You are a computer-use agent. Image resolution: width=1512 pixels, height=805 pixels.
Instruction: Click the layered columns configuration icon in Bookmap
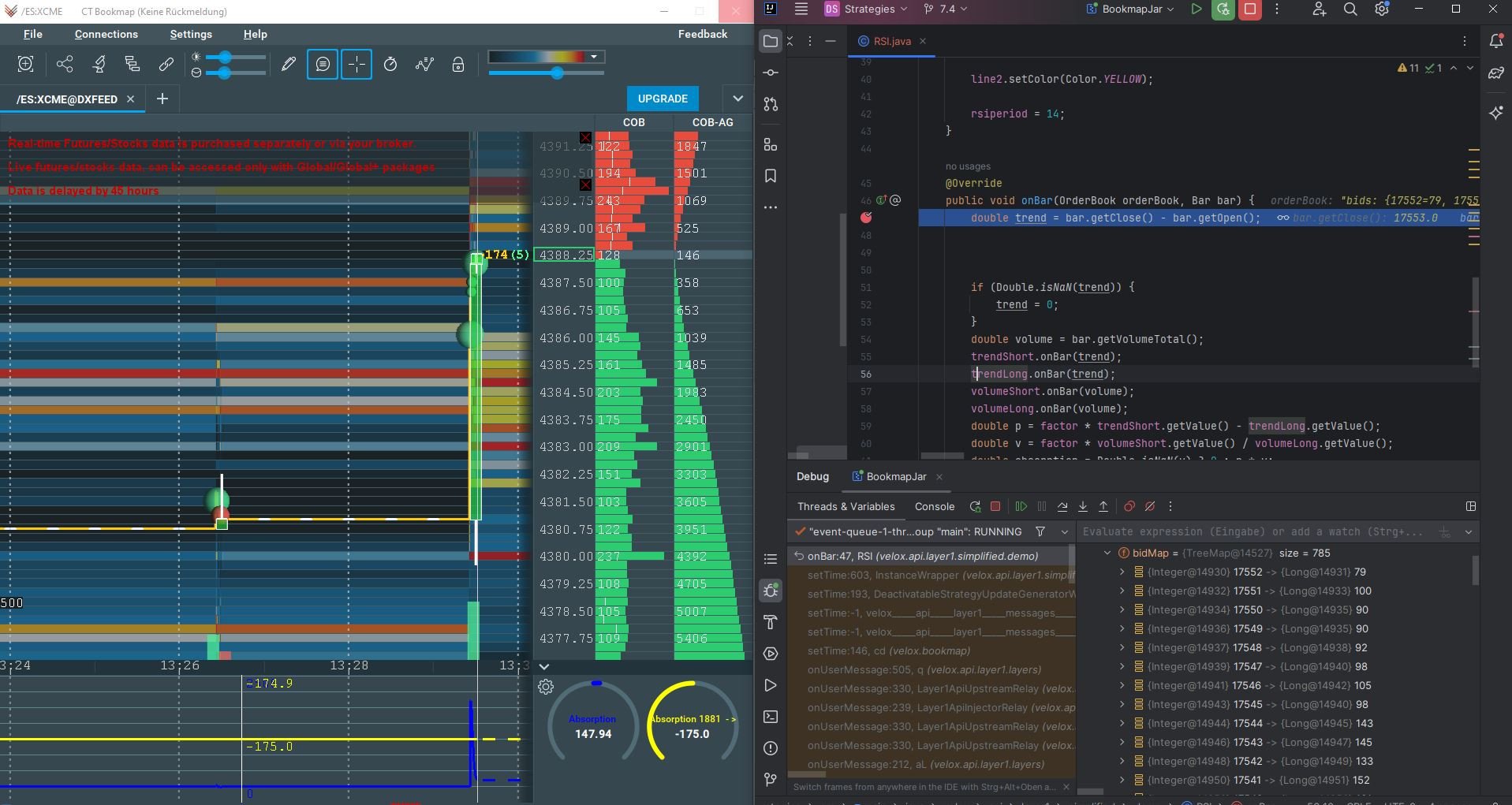[132, 65]
